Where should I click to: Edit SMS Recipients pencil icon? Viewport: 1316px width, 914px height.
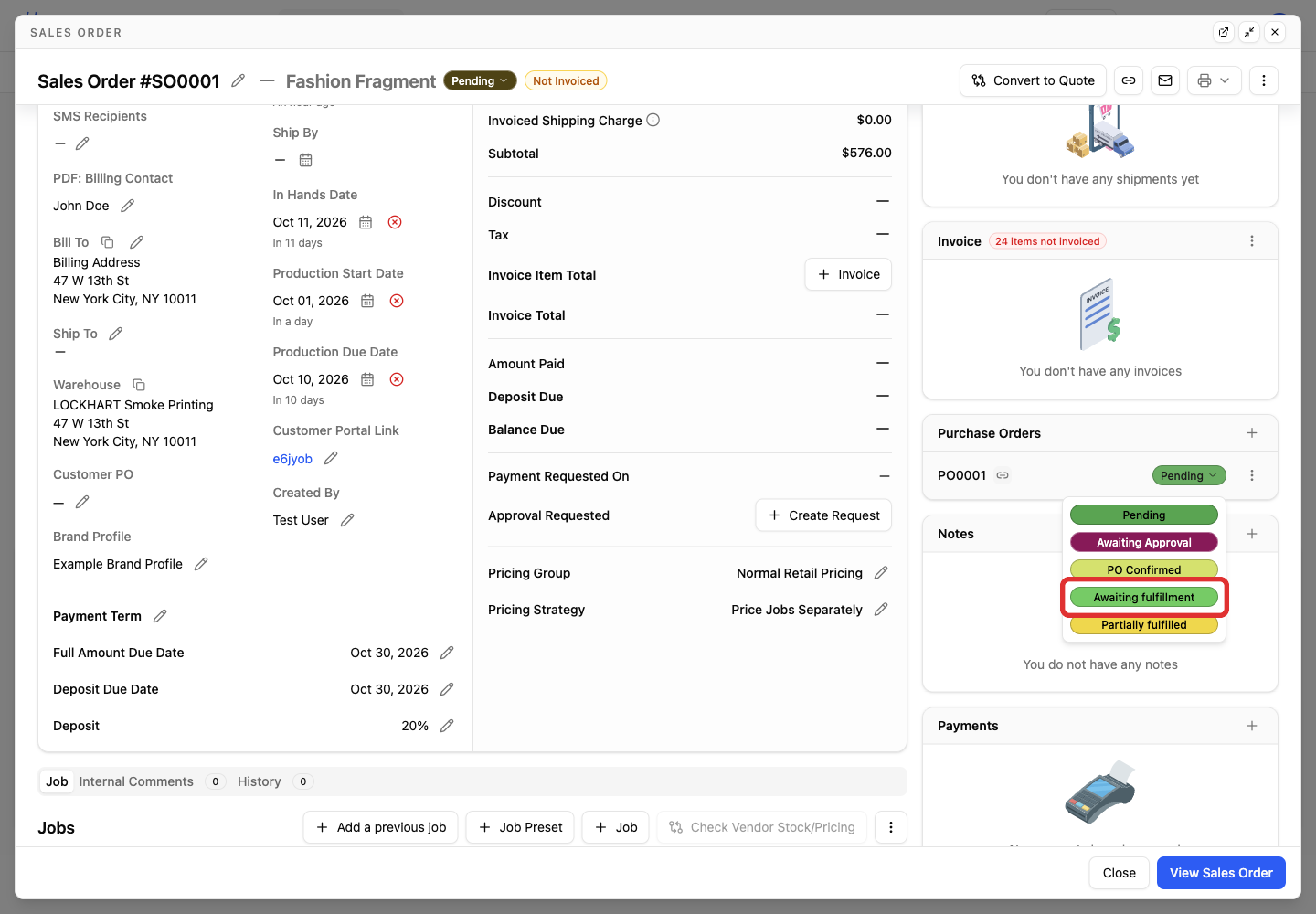(82, 143)
